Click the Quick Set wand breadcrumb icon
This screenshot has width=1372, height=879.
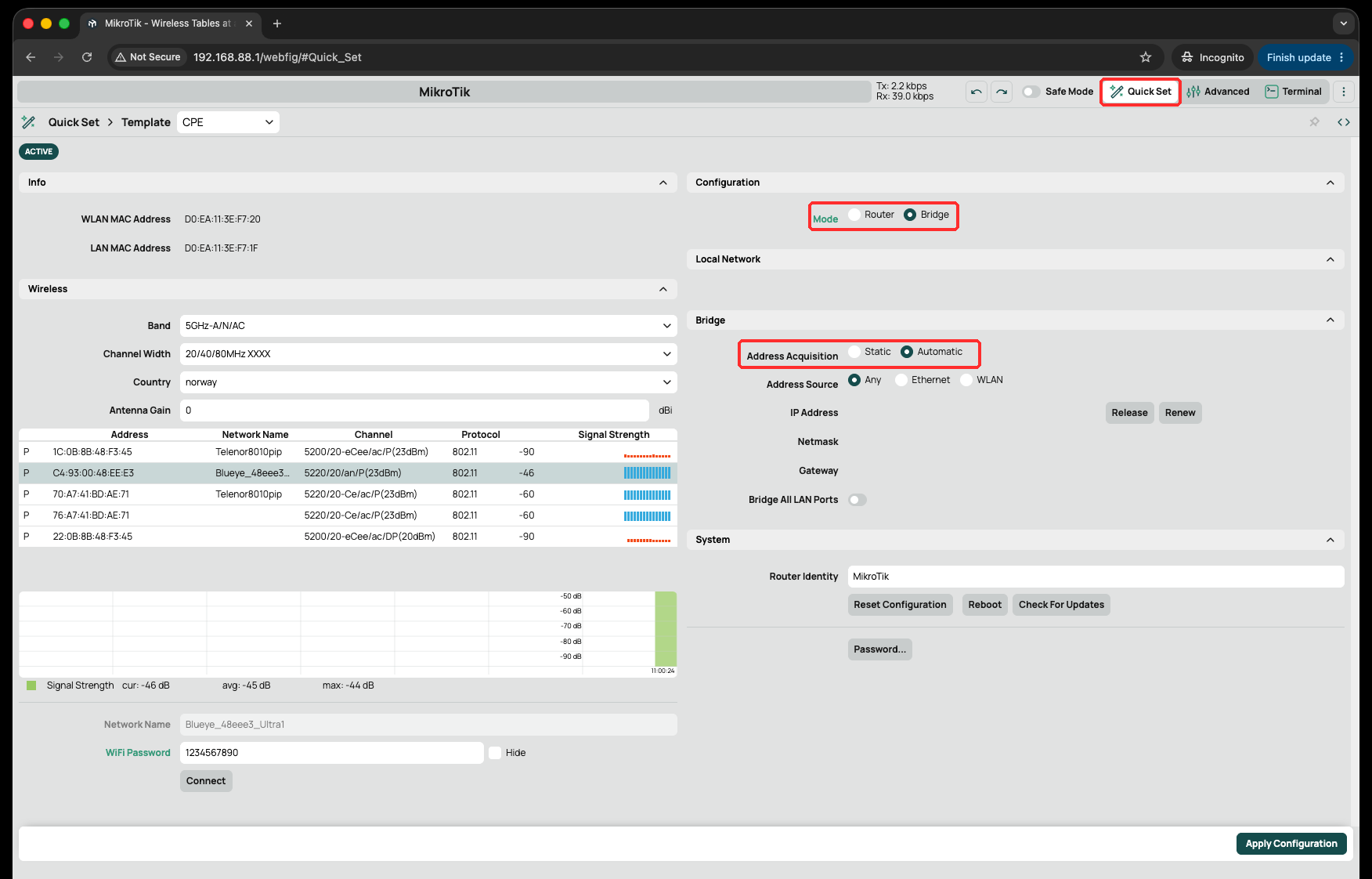click(x=29, y=122)
